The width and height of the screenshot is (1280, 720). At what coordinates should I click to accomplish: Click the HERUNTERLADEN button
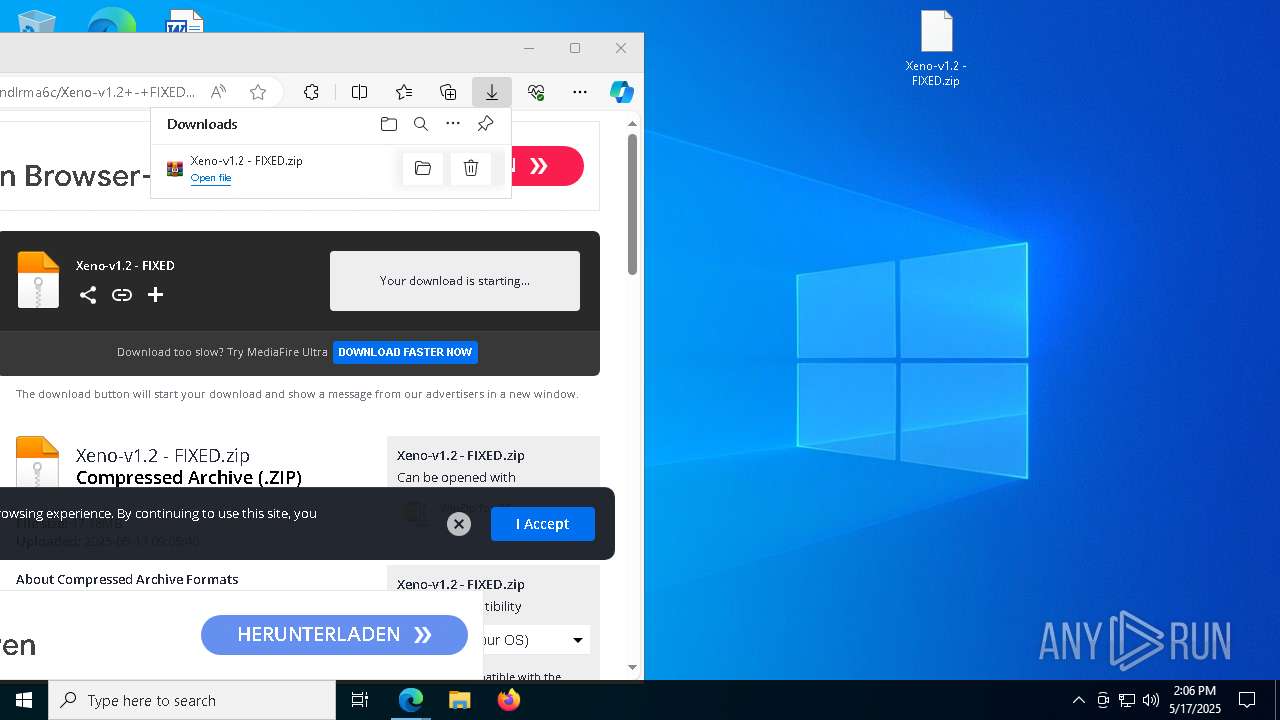pos(334,635)
